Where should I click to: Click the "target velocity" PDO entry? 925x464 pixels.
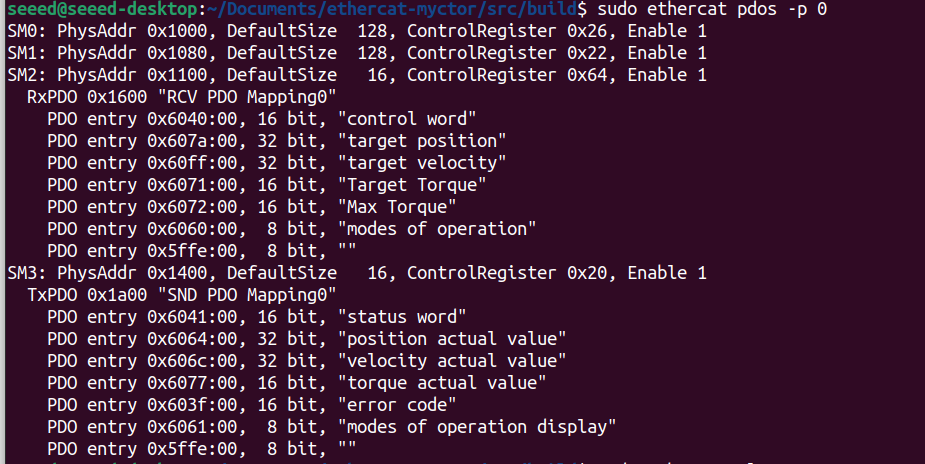(x=276, y=163)
